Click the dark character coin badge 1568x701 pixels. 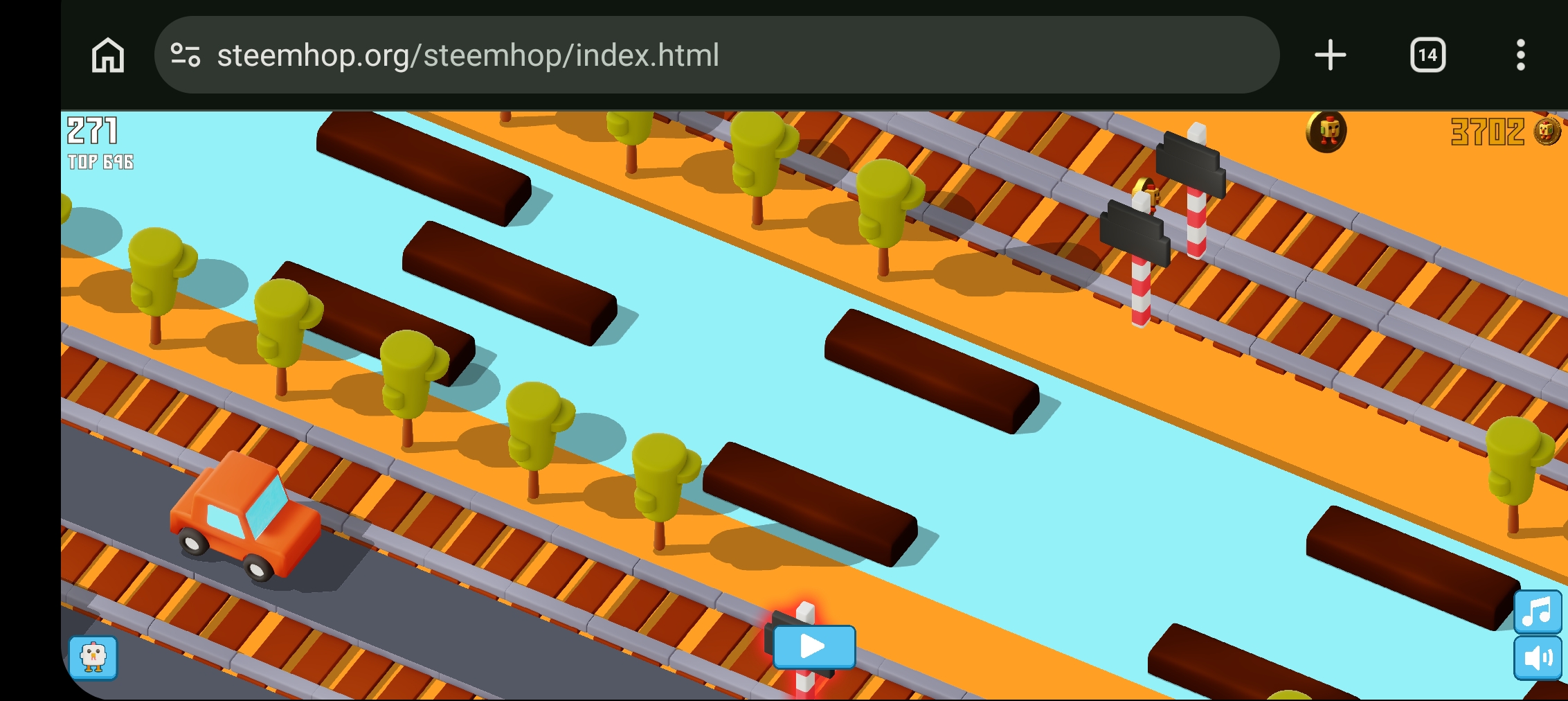[x=1326, y=131]
